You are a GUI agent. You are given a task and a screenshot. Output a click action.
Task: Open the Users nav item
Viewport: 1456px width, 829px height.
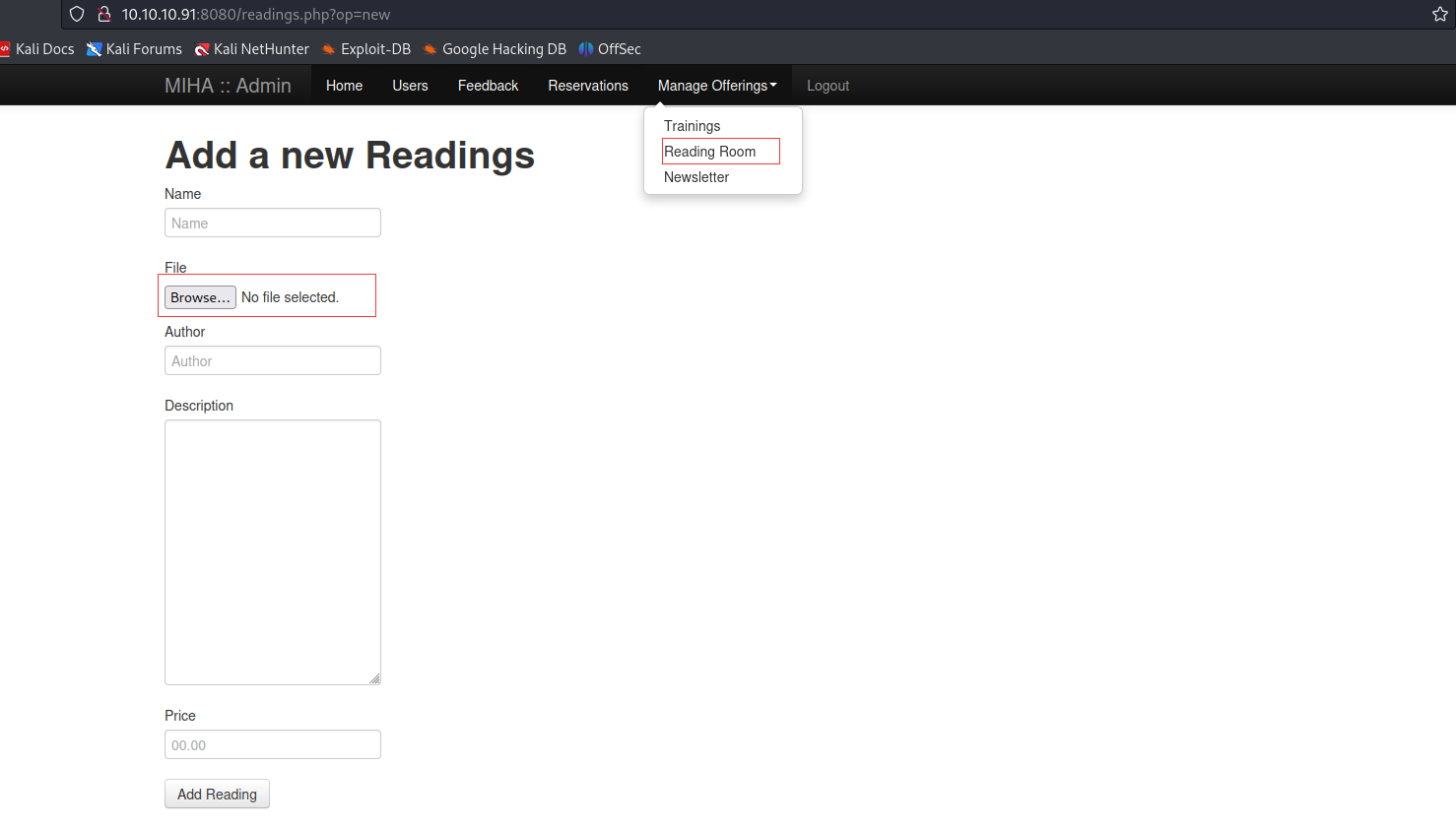click(x=410, y=86)
